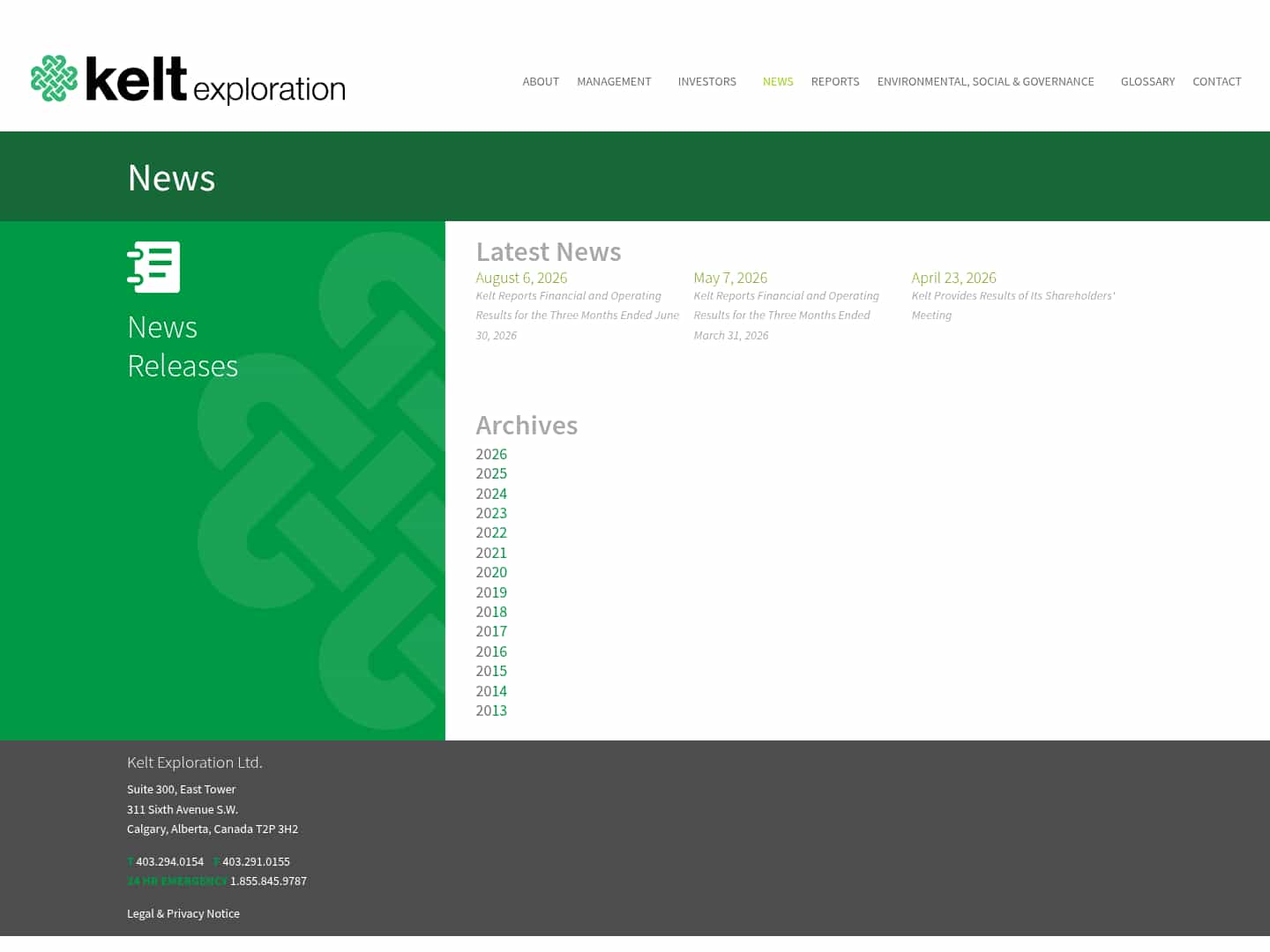Open the Investors menu
The height and width of the screenshot is (952, 1270).
click(706, 81)
